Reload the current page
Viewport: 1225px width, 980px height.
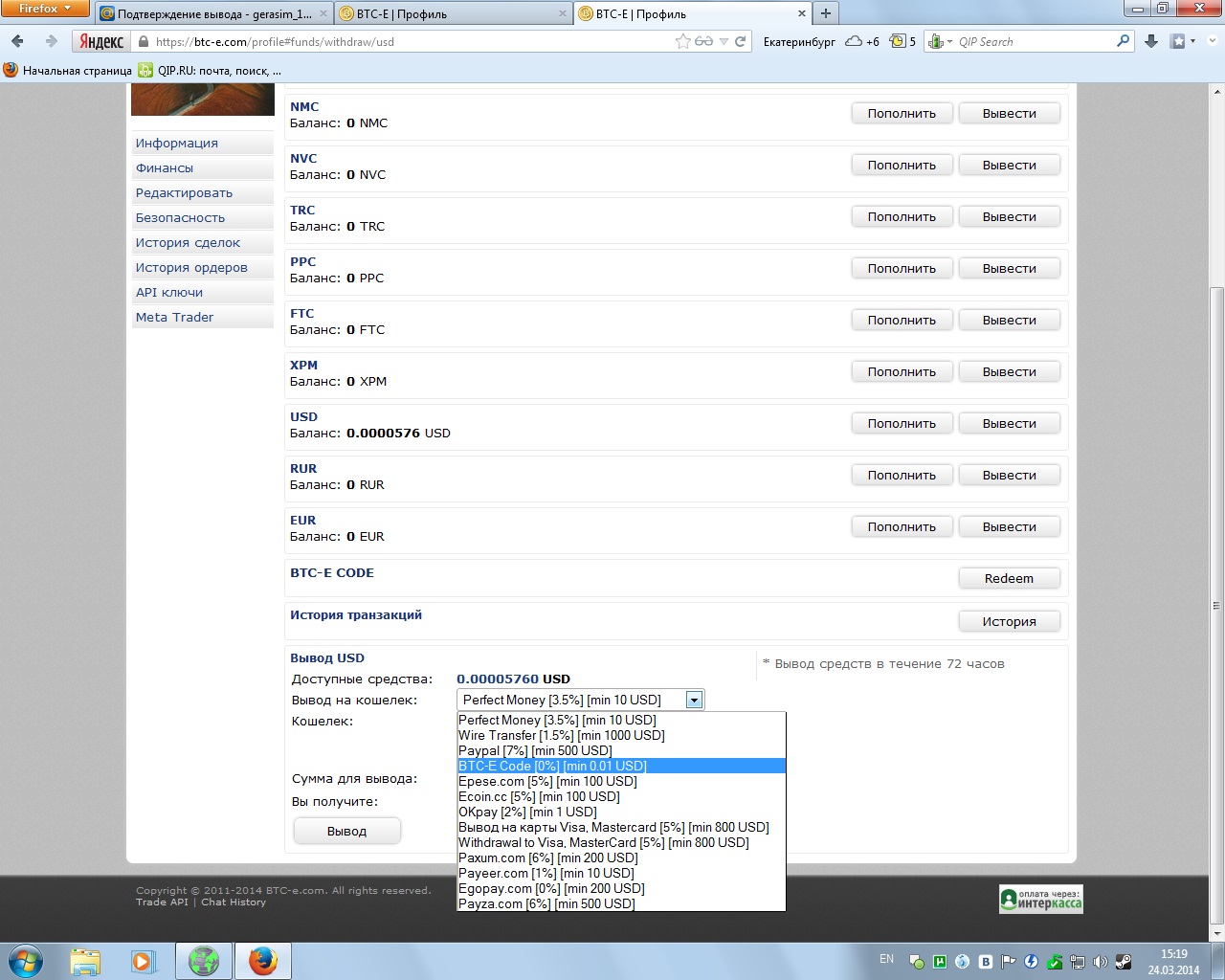(x=740, y=41)
